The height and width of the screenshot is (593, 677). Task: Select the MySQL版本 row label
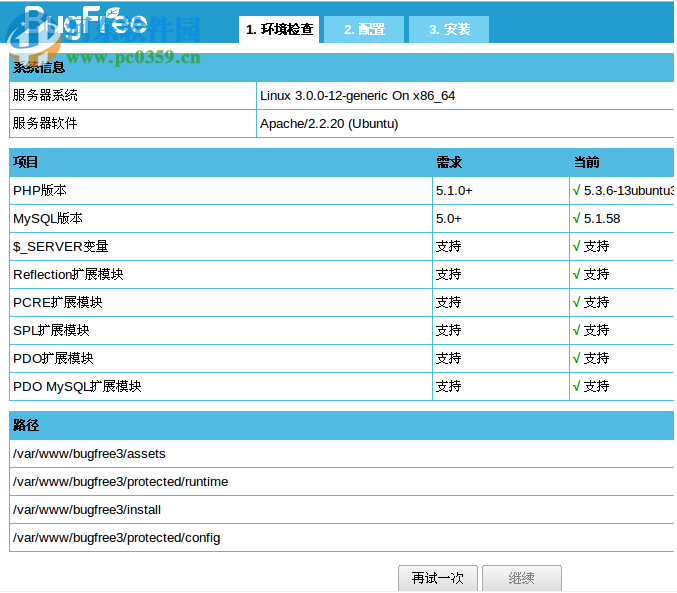pos(47,218)
